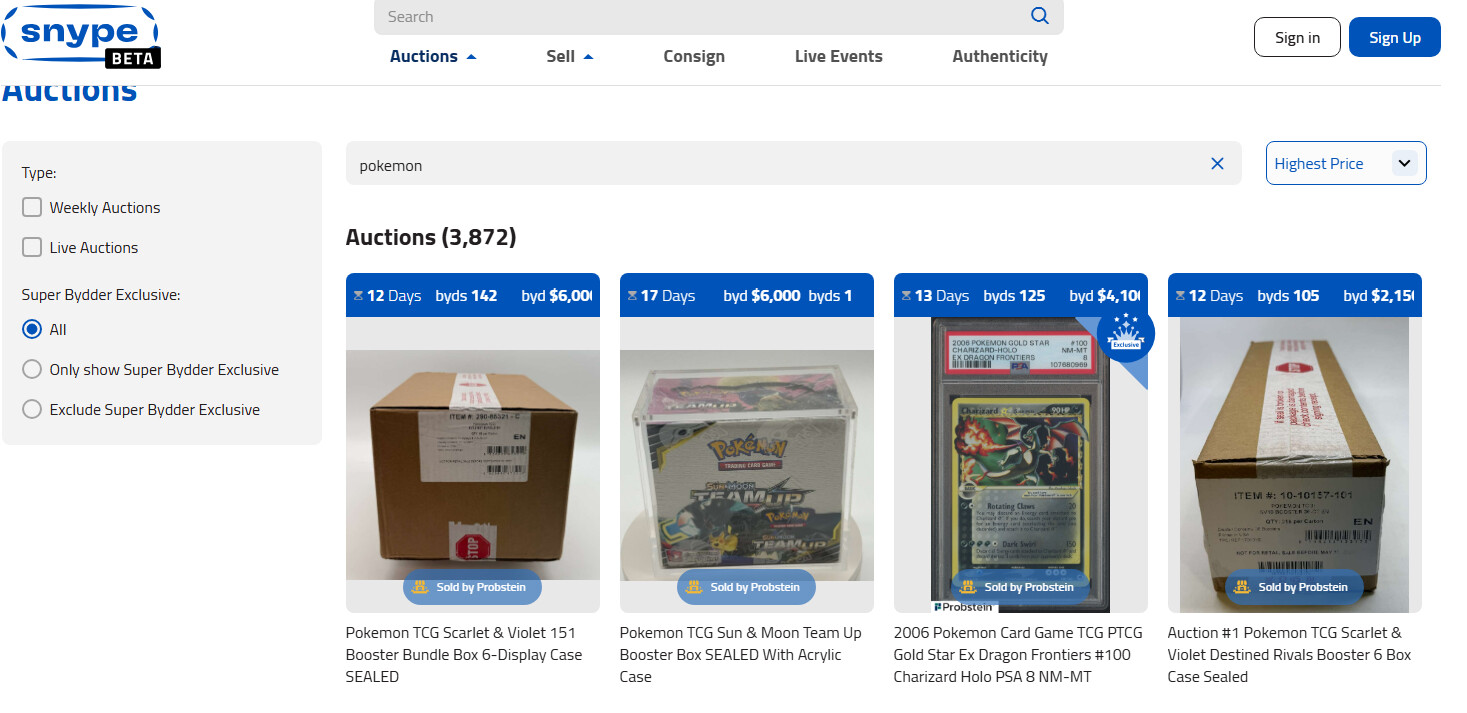Click the search magnifier icon in top bar
The width and height of the screenshot is (1467, 713).
pos(1040,16)
